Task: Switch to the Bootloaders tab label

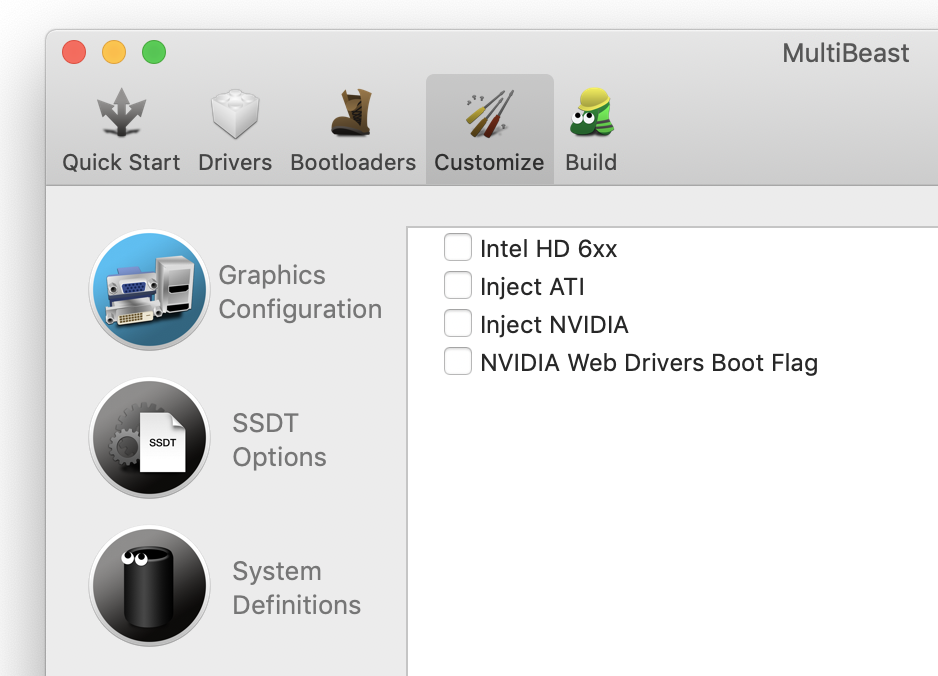Action: click(x=353, y=162)
